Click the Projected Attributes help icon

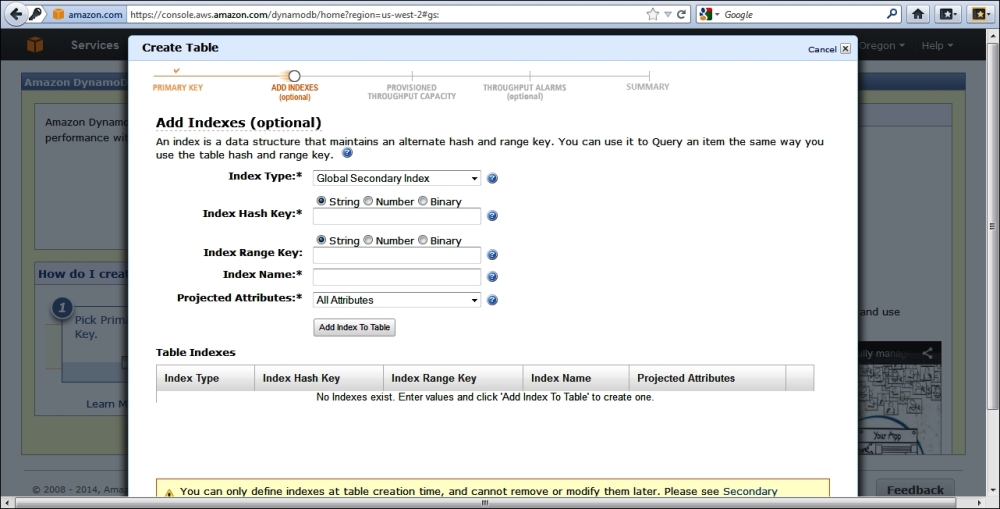492,300
